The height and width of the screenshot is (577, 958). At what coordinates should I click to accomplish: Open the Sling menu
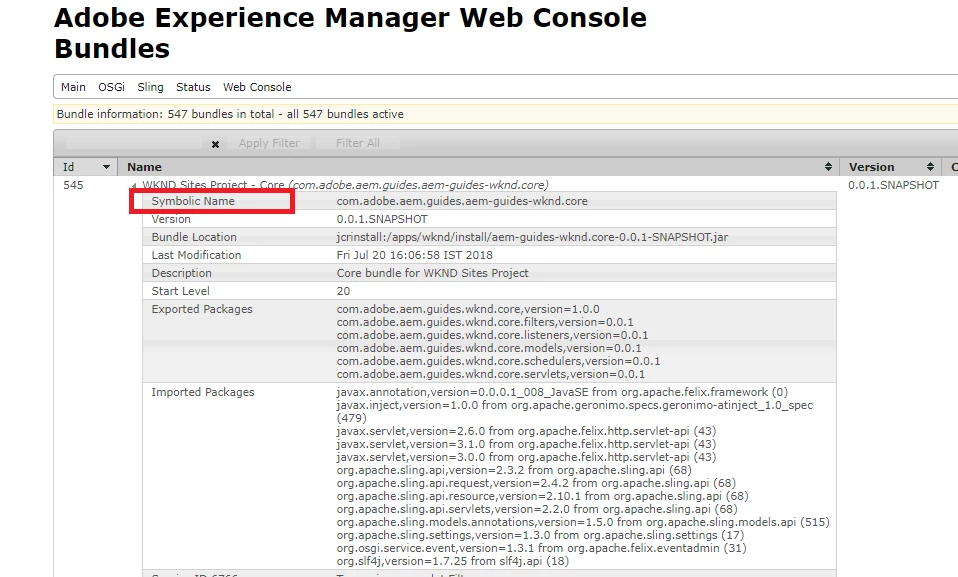150,87
